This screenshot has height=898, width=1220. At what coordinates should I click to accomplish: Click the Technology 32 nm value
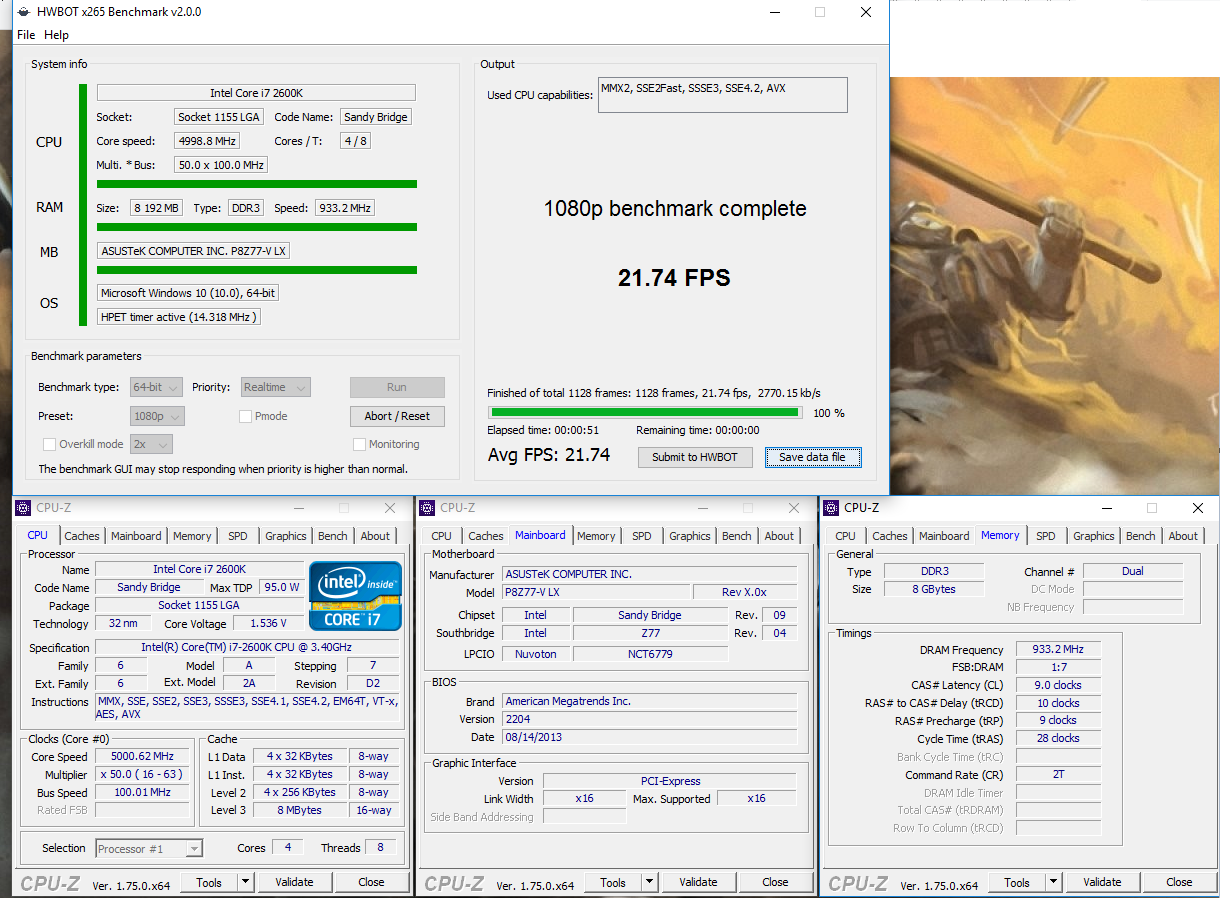coord(123,623)
